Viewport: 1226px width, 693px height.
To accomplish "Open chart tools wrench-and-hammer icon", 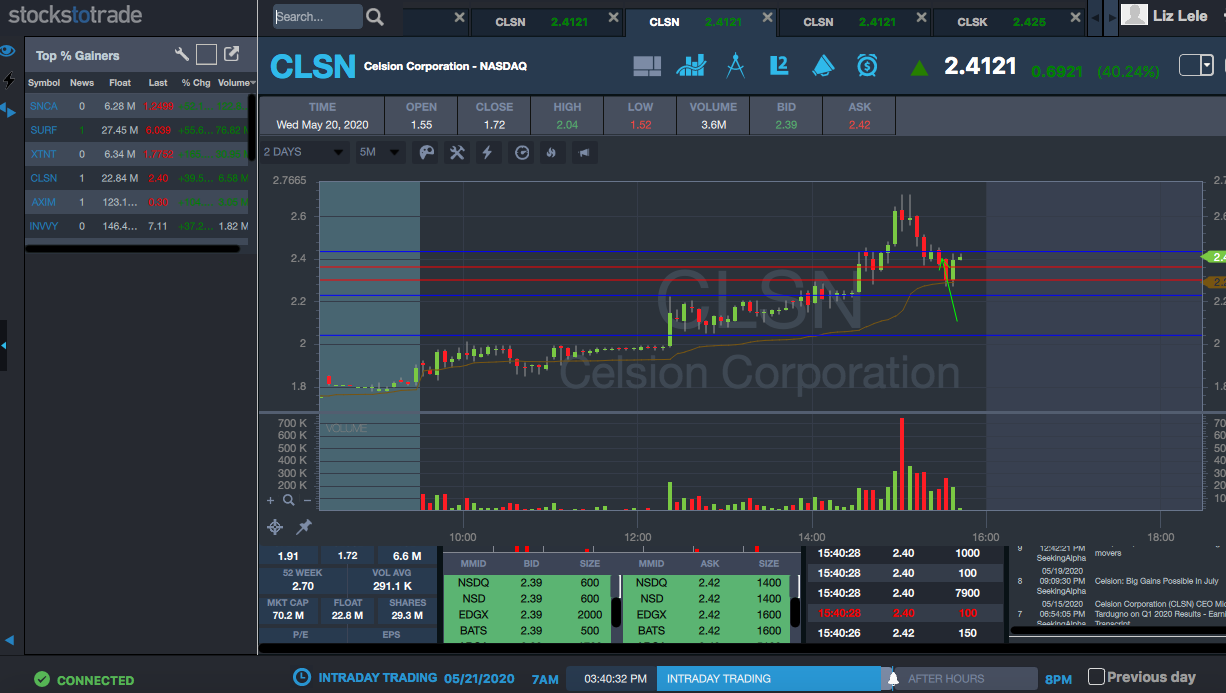I will (x=457, y=152).
